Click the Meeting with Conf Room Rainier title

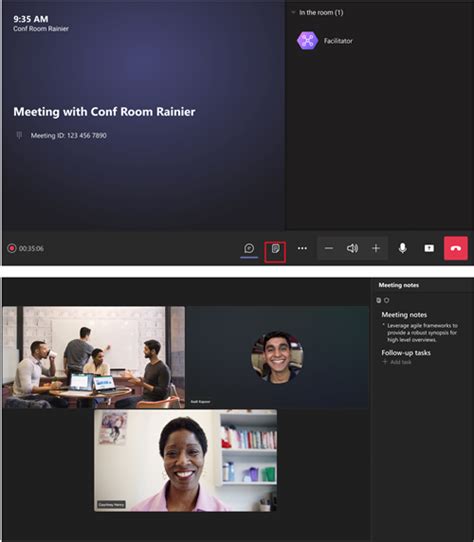point(104,112)
